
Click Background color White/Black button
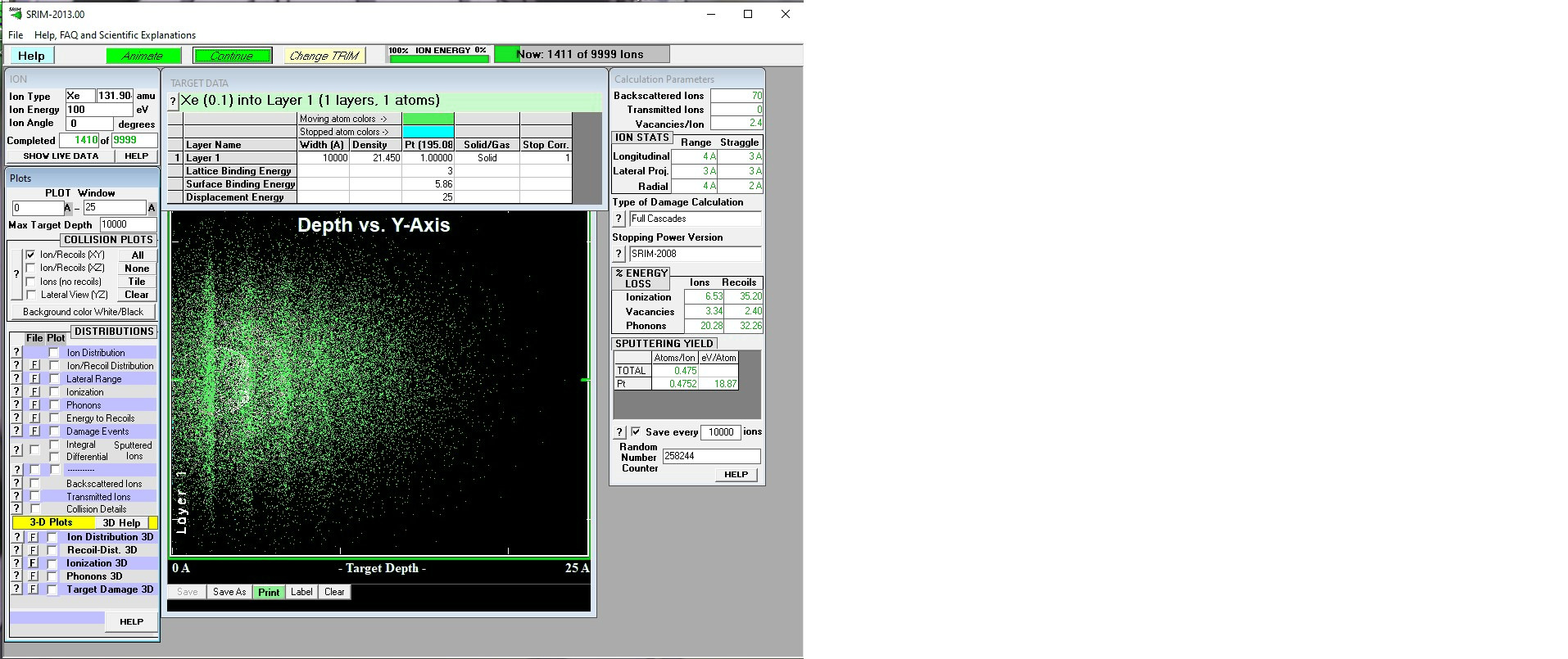(83, 312)
